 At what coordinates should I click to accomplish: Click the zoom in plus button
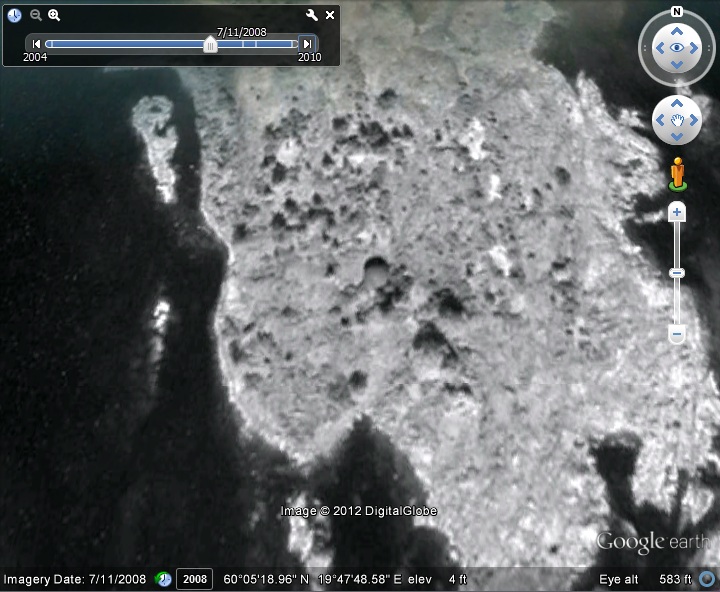[x=677, y=212]
